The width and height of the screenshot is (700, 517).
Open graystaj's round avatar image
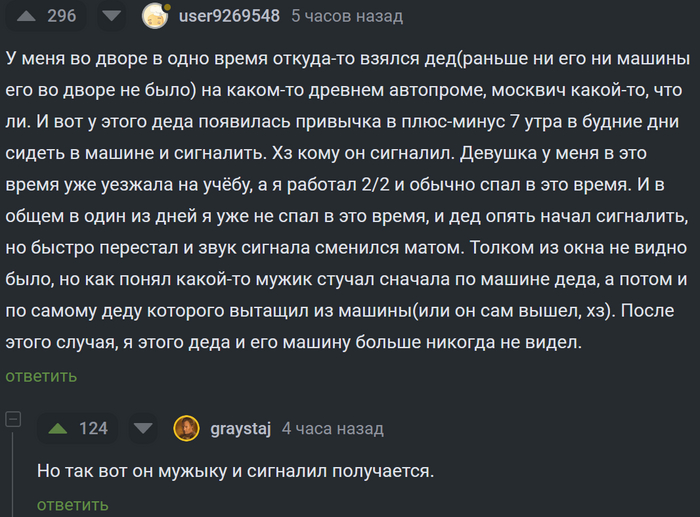186,428
